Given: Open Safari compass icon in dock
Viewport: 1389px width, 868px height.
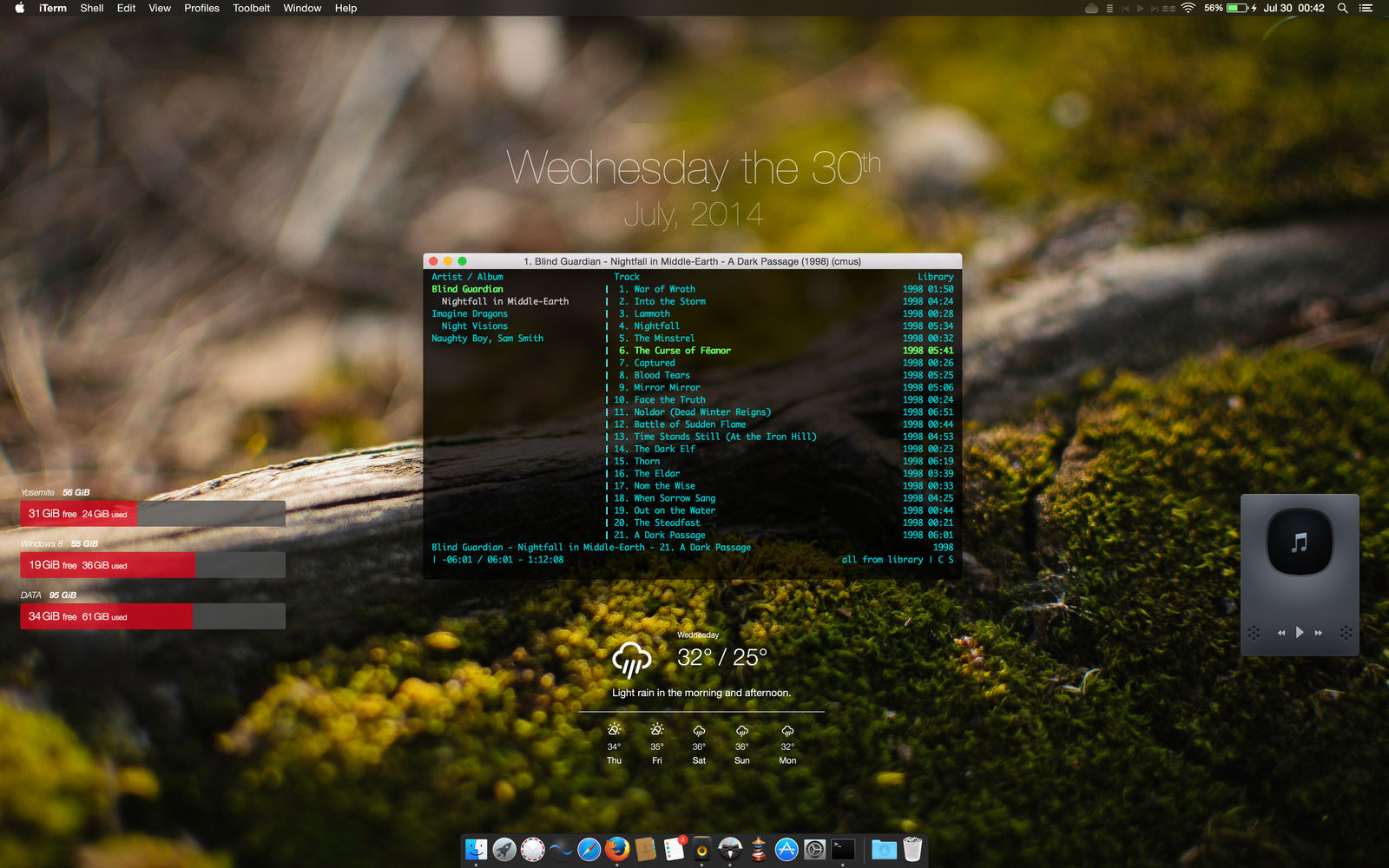Looking at the screenshot, I should [589, 849].
